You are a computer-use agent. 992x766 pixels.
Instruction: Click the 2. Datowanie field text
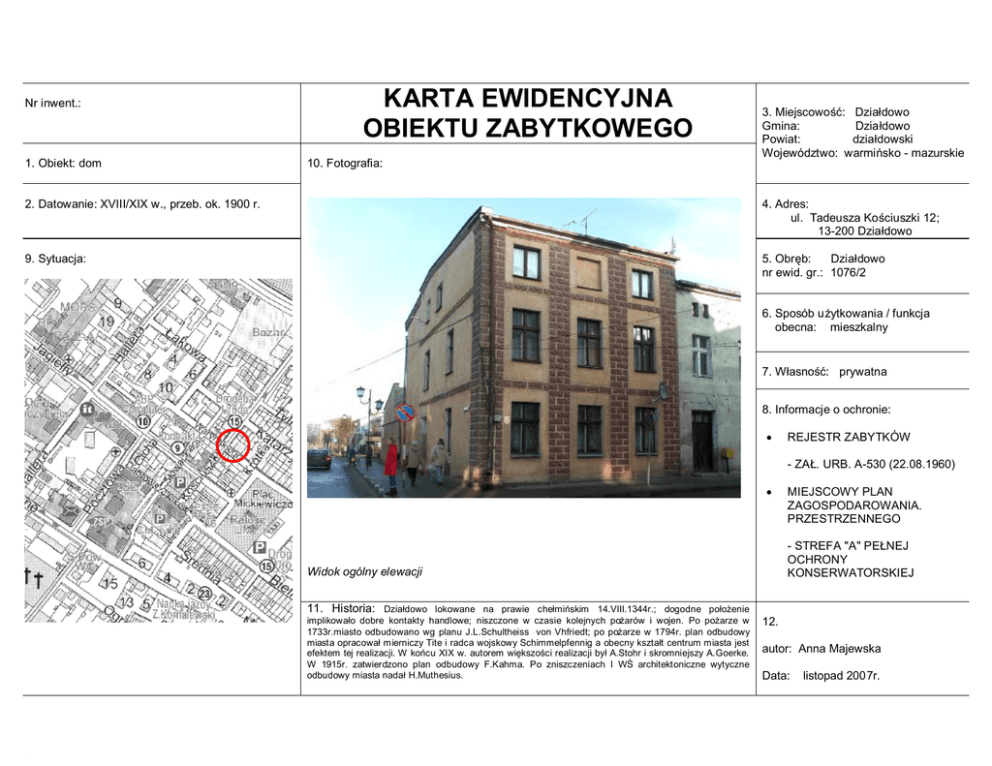point(143,204)
